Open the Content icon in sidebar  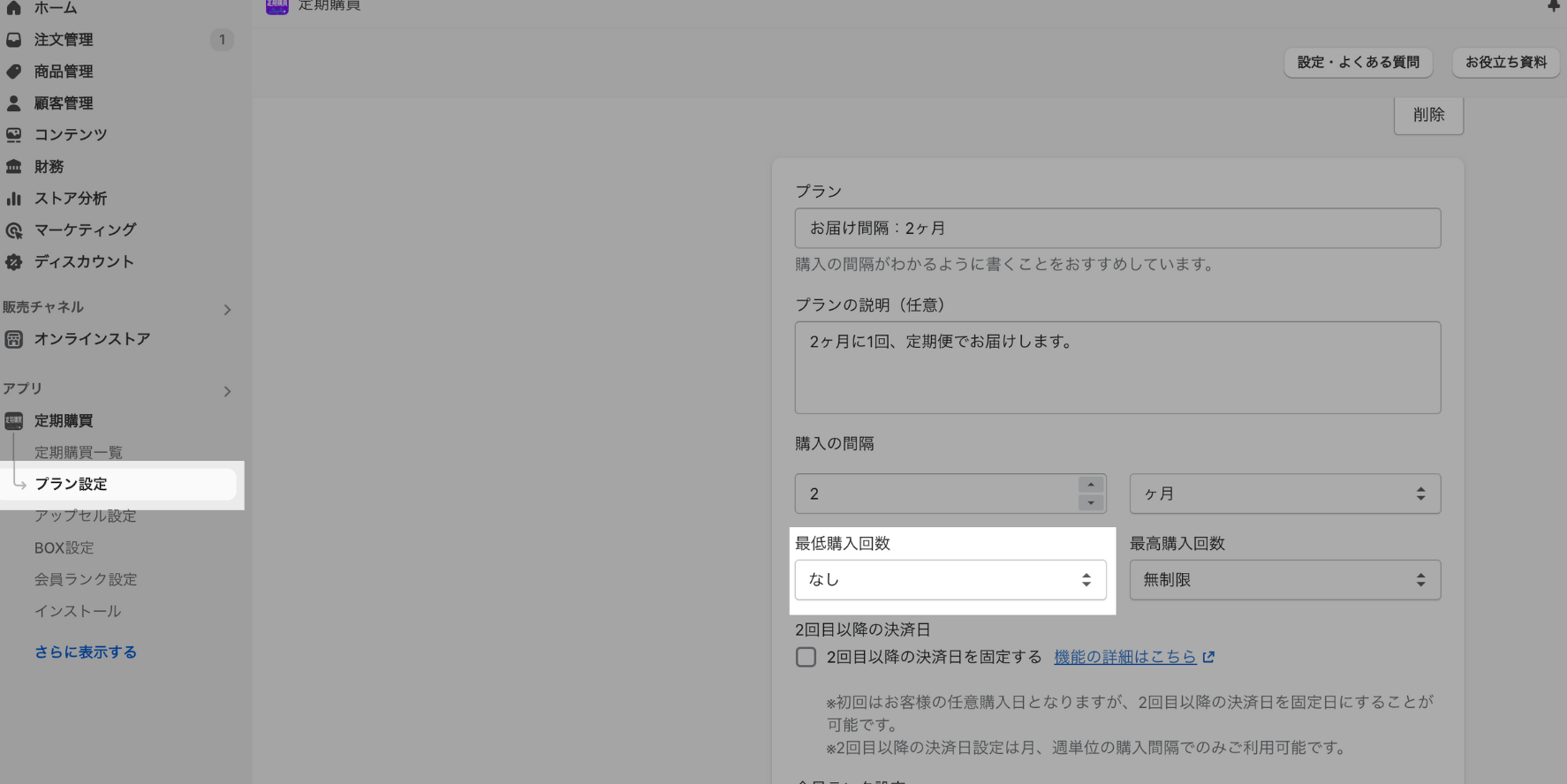tap(14, 135)
